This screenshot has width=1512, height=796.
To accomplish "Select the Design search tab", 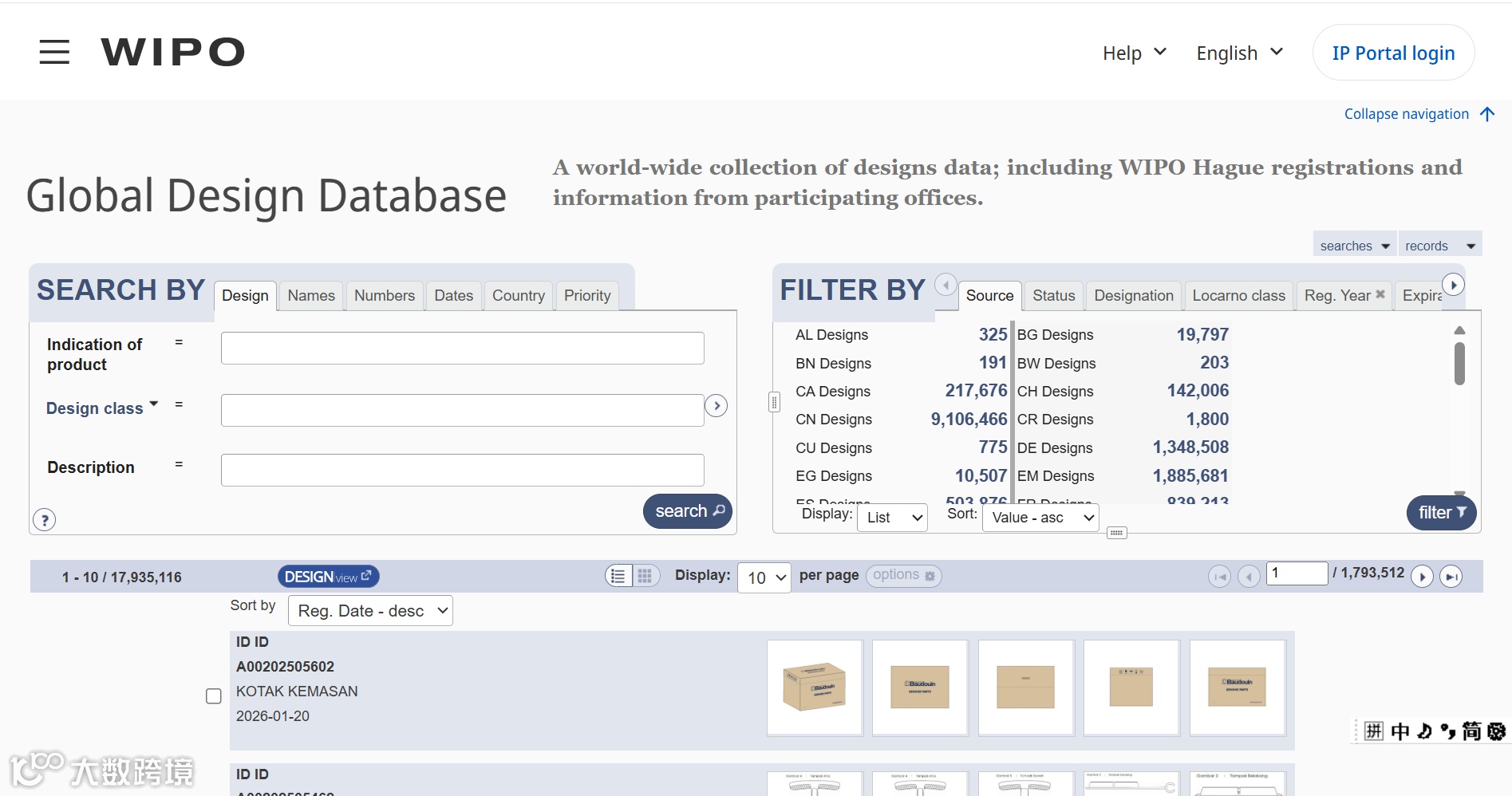I will [245, 296].
